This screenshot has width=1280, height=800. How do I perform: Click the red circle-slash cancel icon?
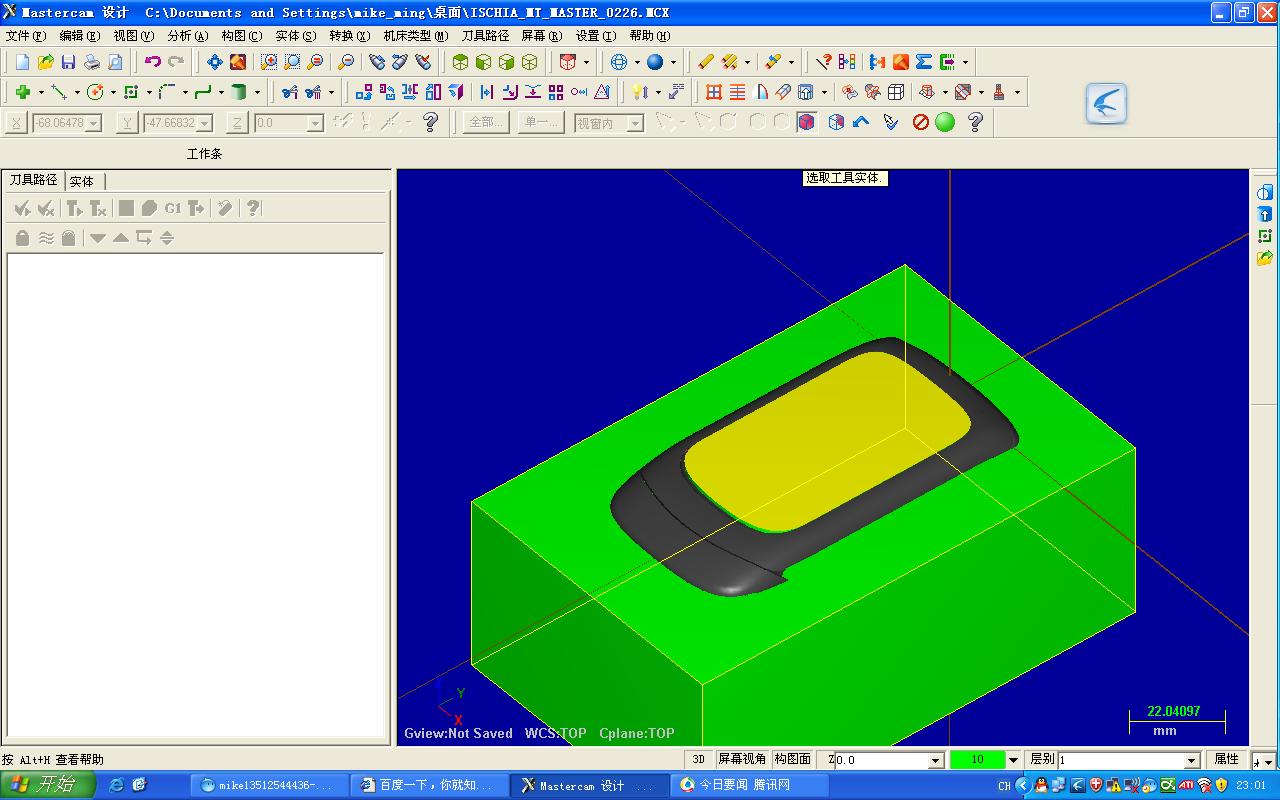[x=921, y=122]
